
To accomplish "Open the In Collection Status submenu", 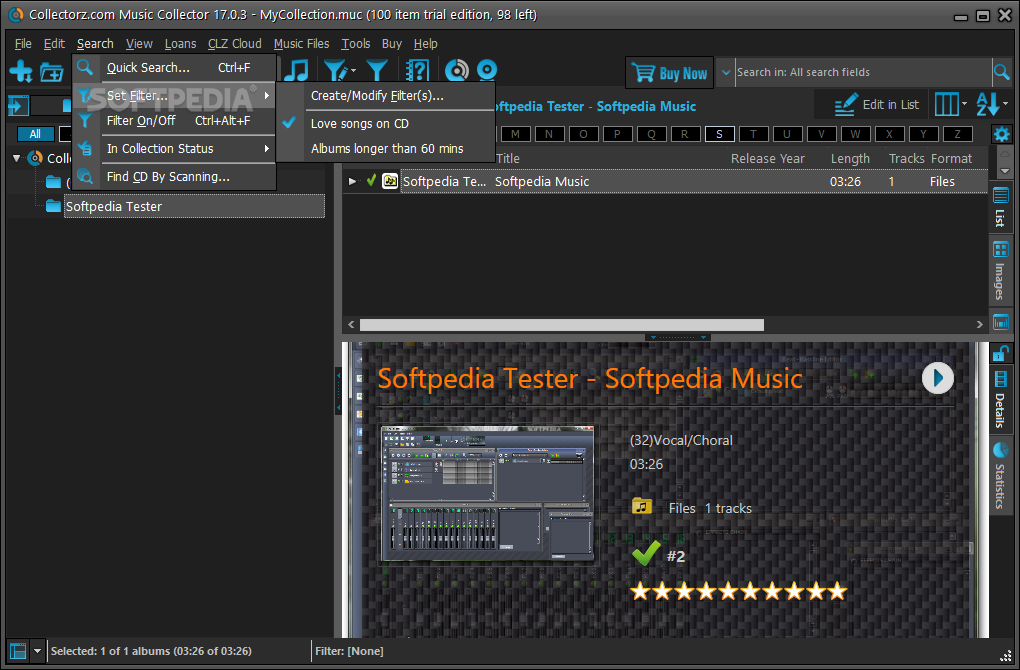I will click(x=174, y=148).
